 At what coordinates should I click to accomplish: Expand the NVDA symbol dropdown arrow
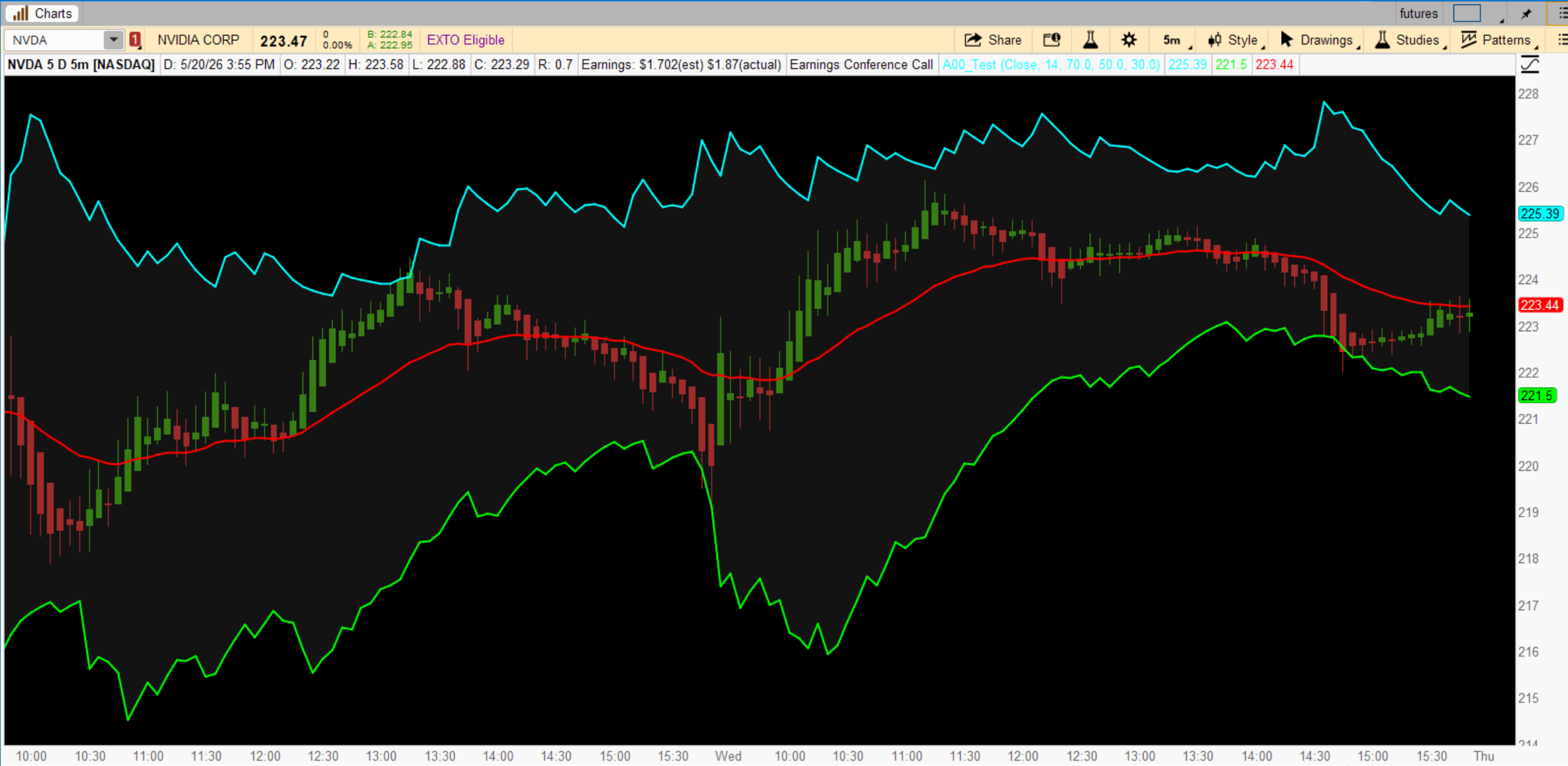(114, 40)
